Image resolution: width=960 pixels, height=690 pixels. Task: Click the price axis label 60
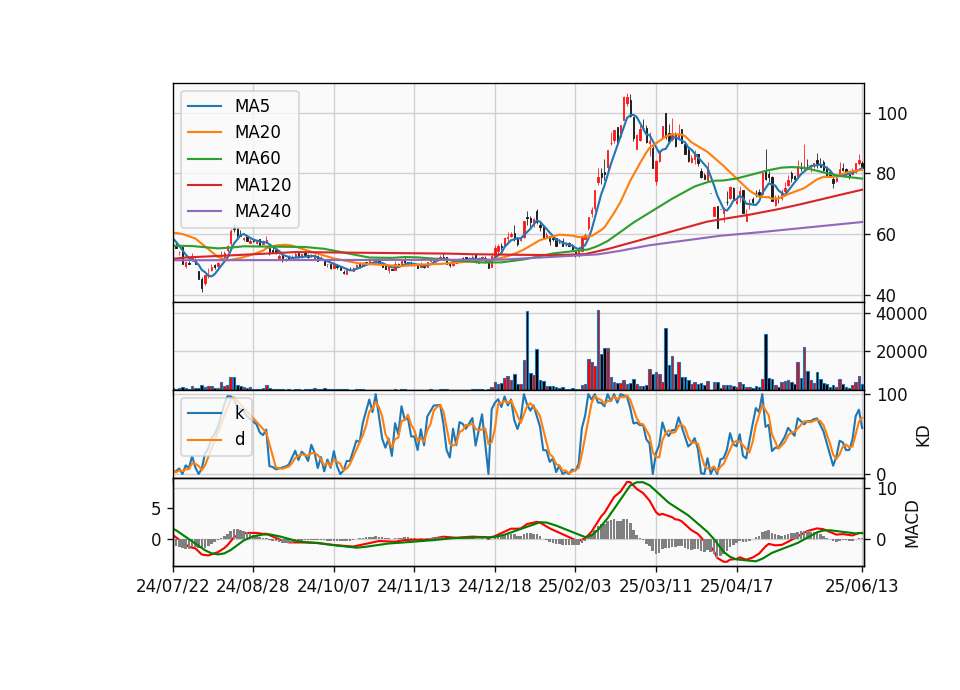pos(887,235)
